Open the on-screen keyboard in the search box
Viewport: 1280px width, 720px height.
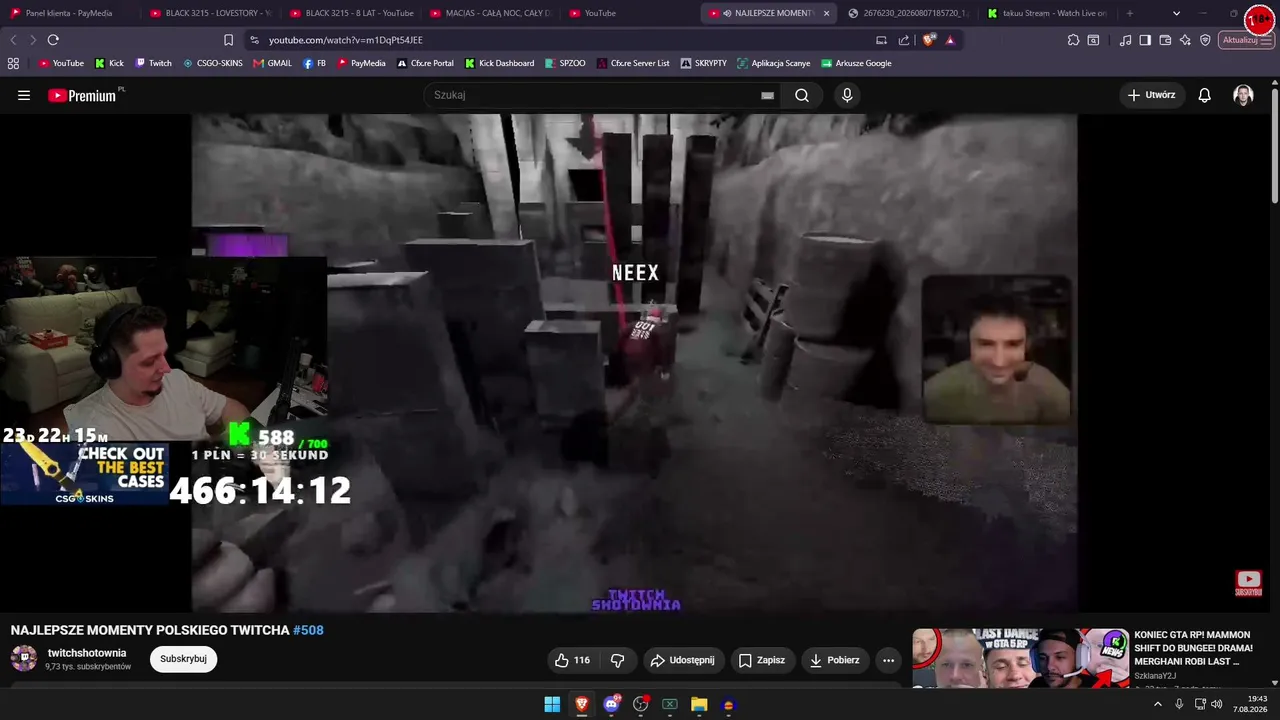click(x=767, y=95)
